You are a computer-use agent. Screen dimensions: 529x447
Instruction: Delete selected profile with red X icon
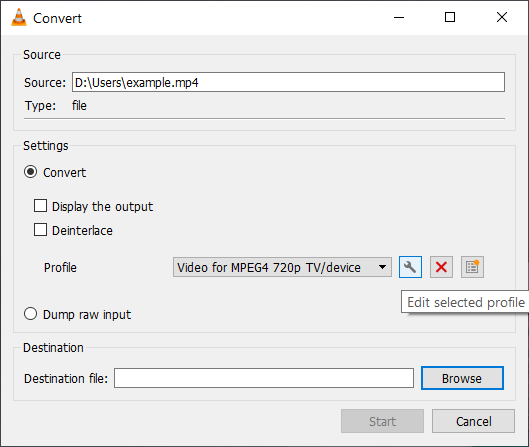(441, 267)
